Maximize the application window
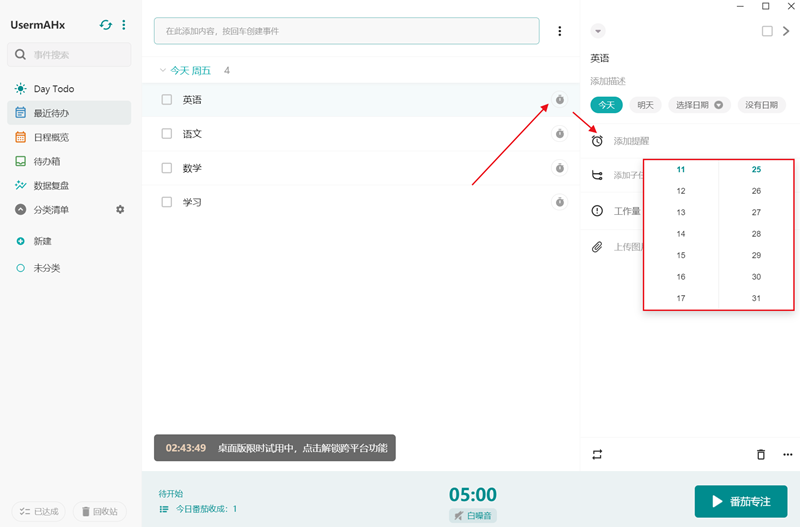The height and width of the screenshot is (527, 800). point(766,6)
